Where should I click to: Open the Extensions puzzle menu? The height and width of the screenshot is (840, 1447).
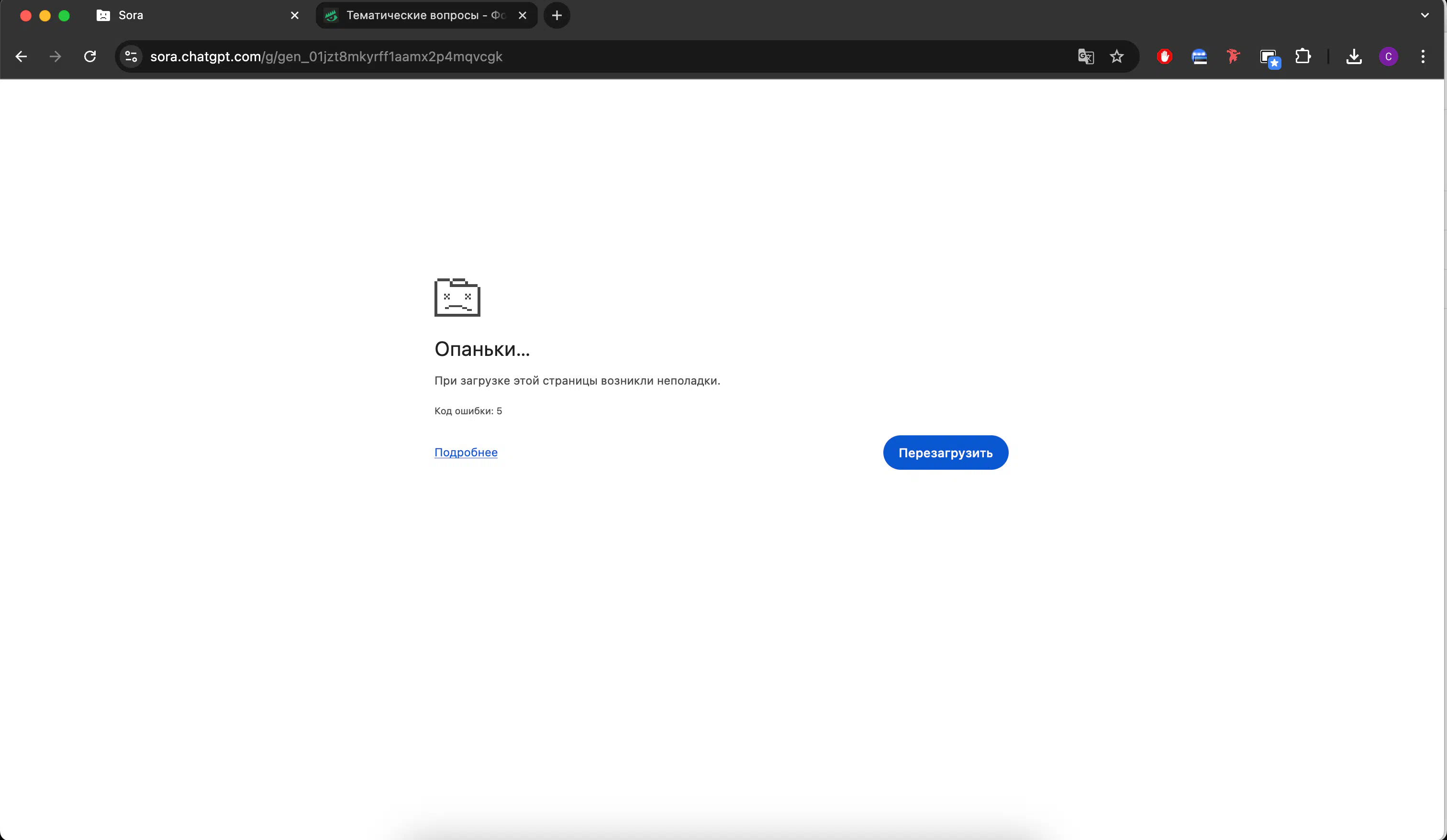(x=1303, y=56)
